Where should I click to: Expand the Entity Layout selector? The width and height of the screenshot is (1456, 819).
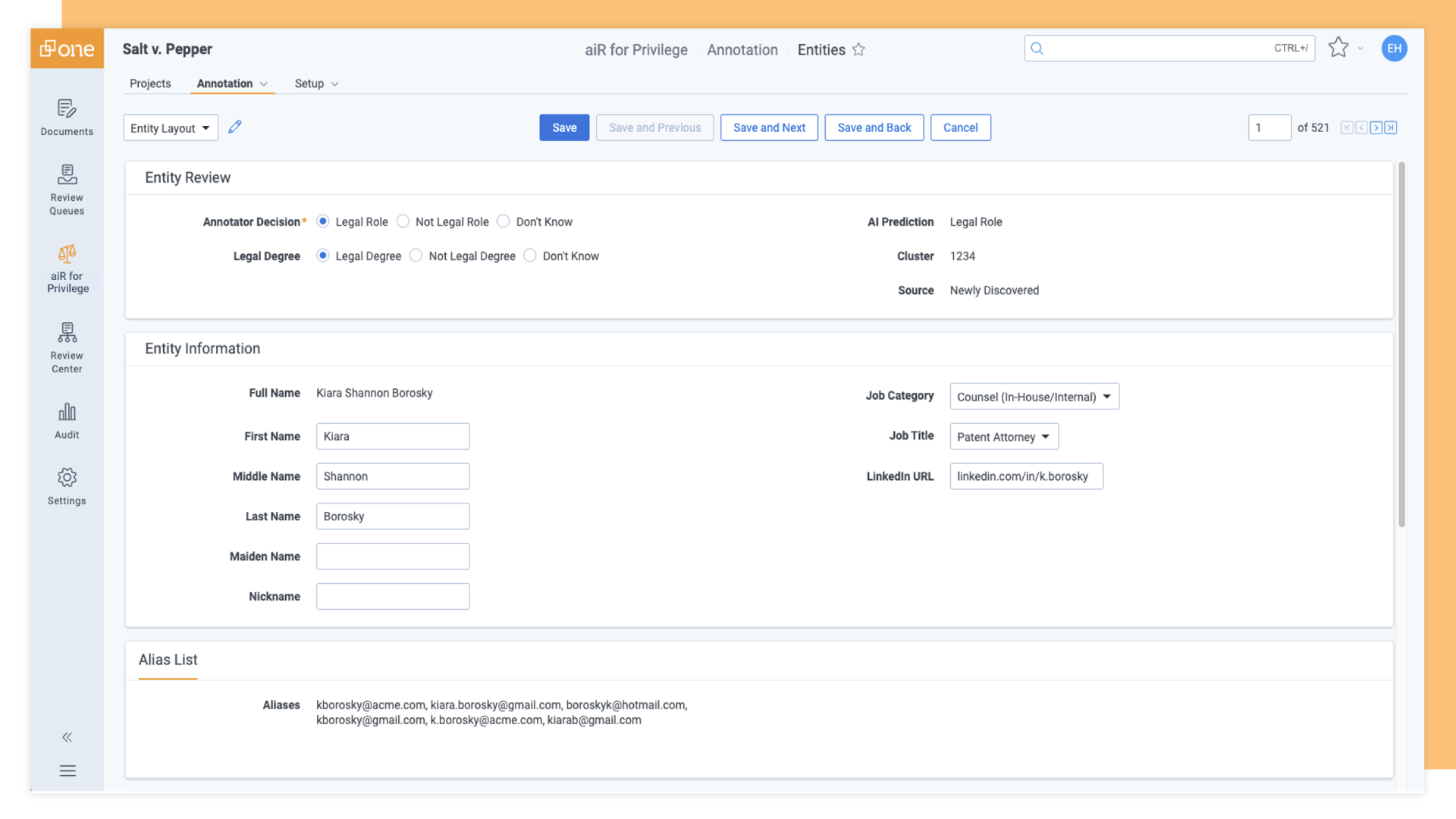(x=170, y=127)
